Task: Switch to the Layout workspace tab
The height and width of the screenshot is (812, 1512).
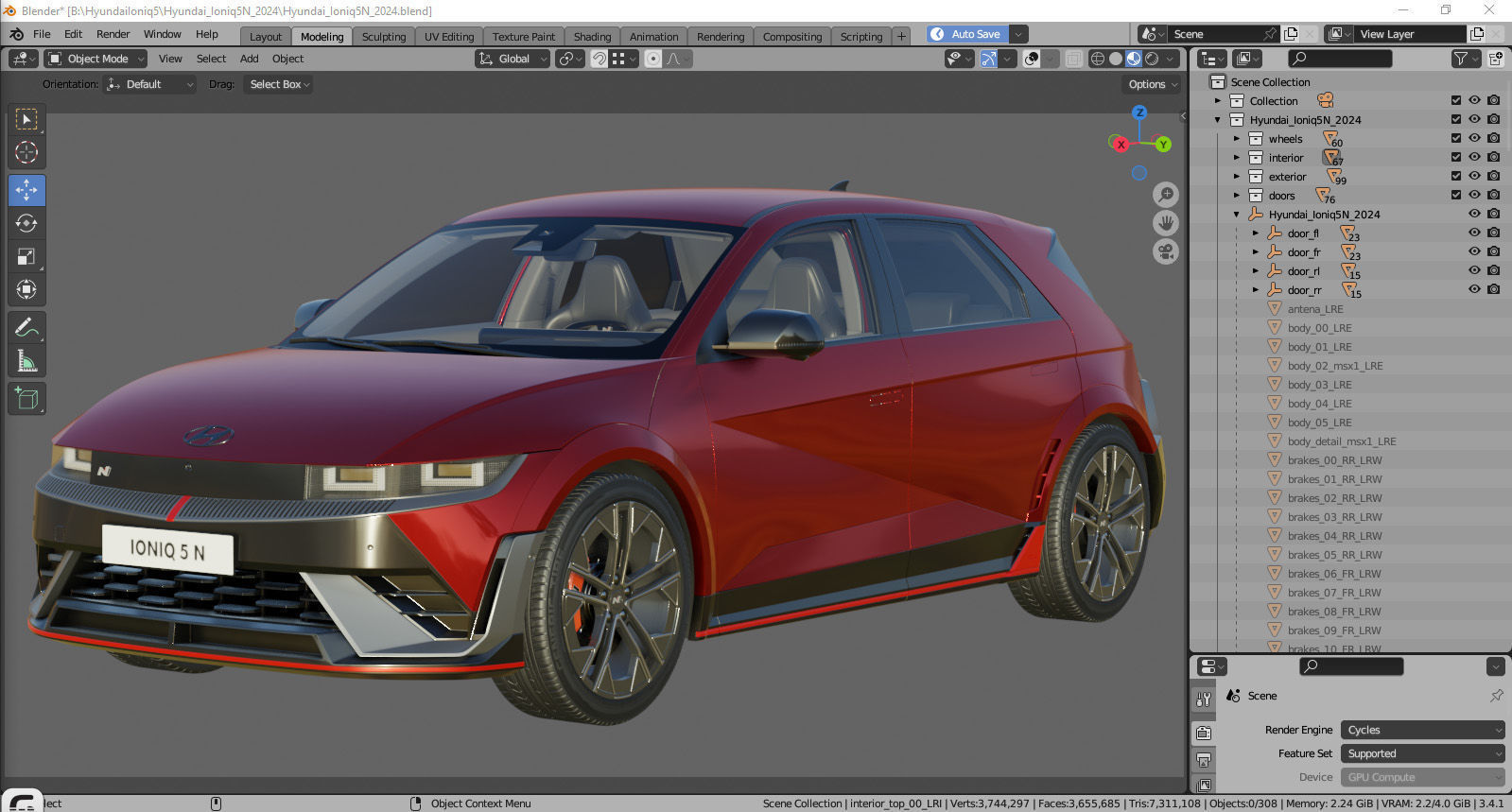Action: [x=266, y=37]
